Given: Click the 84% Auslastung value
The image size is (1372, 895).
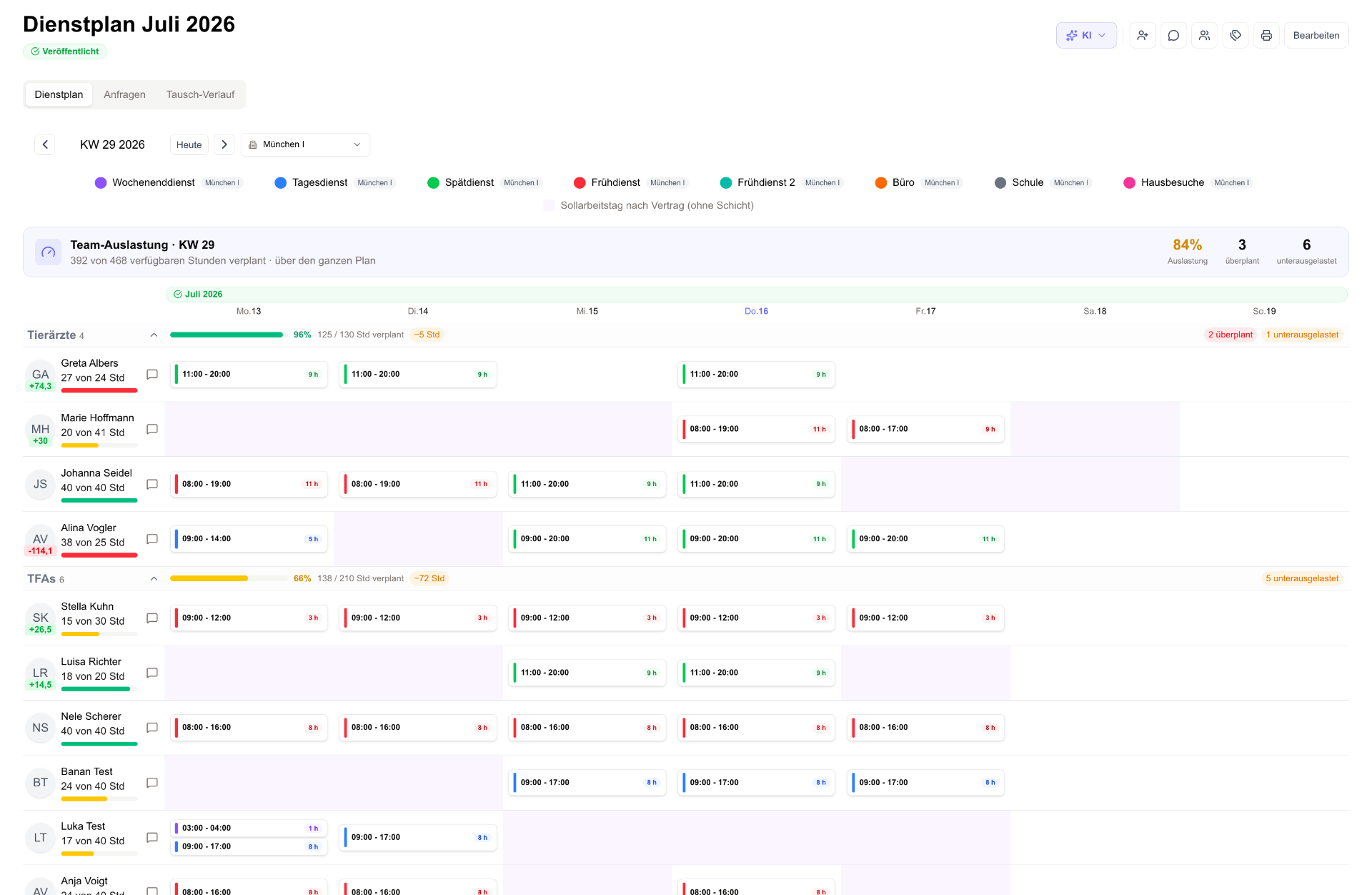Looking at the screenshot, I should point(1187,245).
